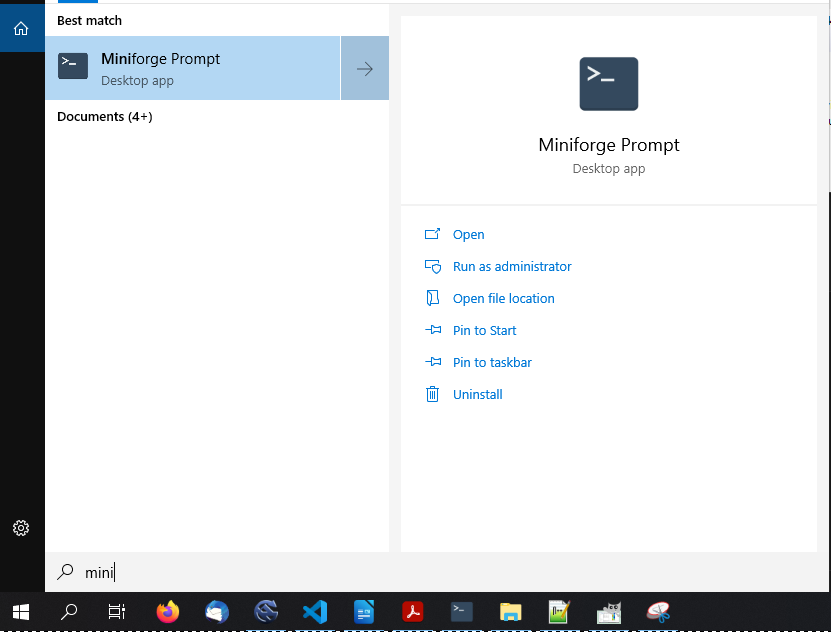Expand Miniforge Prompt options with the arrow
This screenshot has width=831, height=632.
click(x=365, y=68)
